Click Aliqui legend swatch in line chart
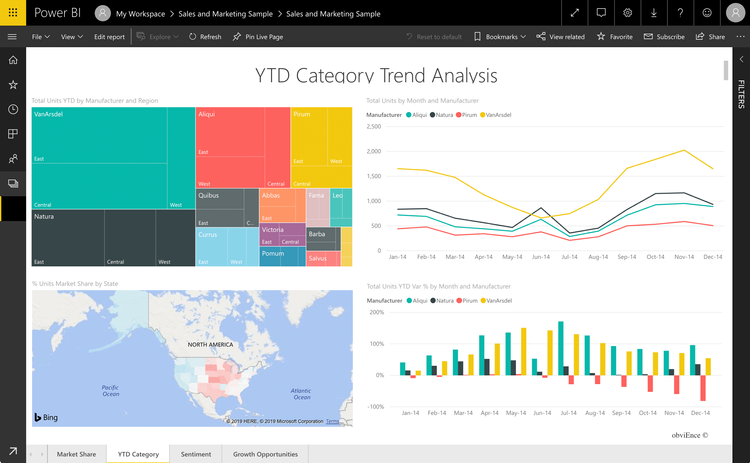 pos(409,115)
